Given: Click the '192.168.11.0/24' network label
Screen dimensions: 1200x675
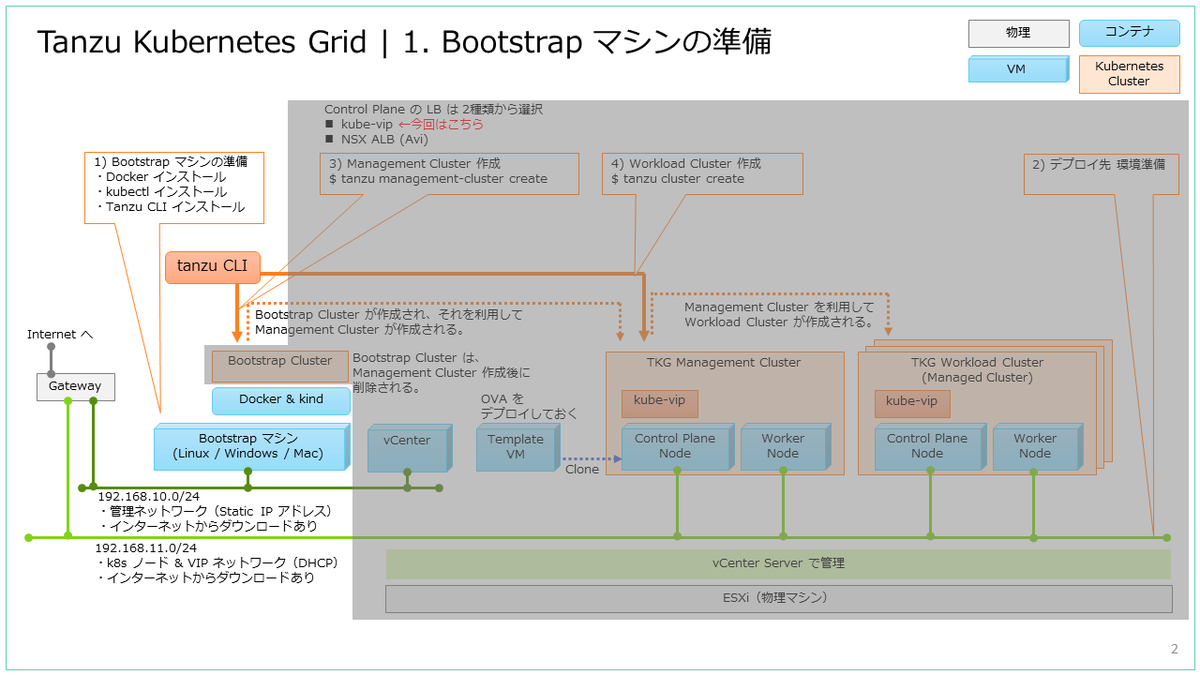Looking at the screenshot, I should [x=146, y=548].
